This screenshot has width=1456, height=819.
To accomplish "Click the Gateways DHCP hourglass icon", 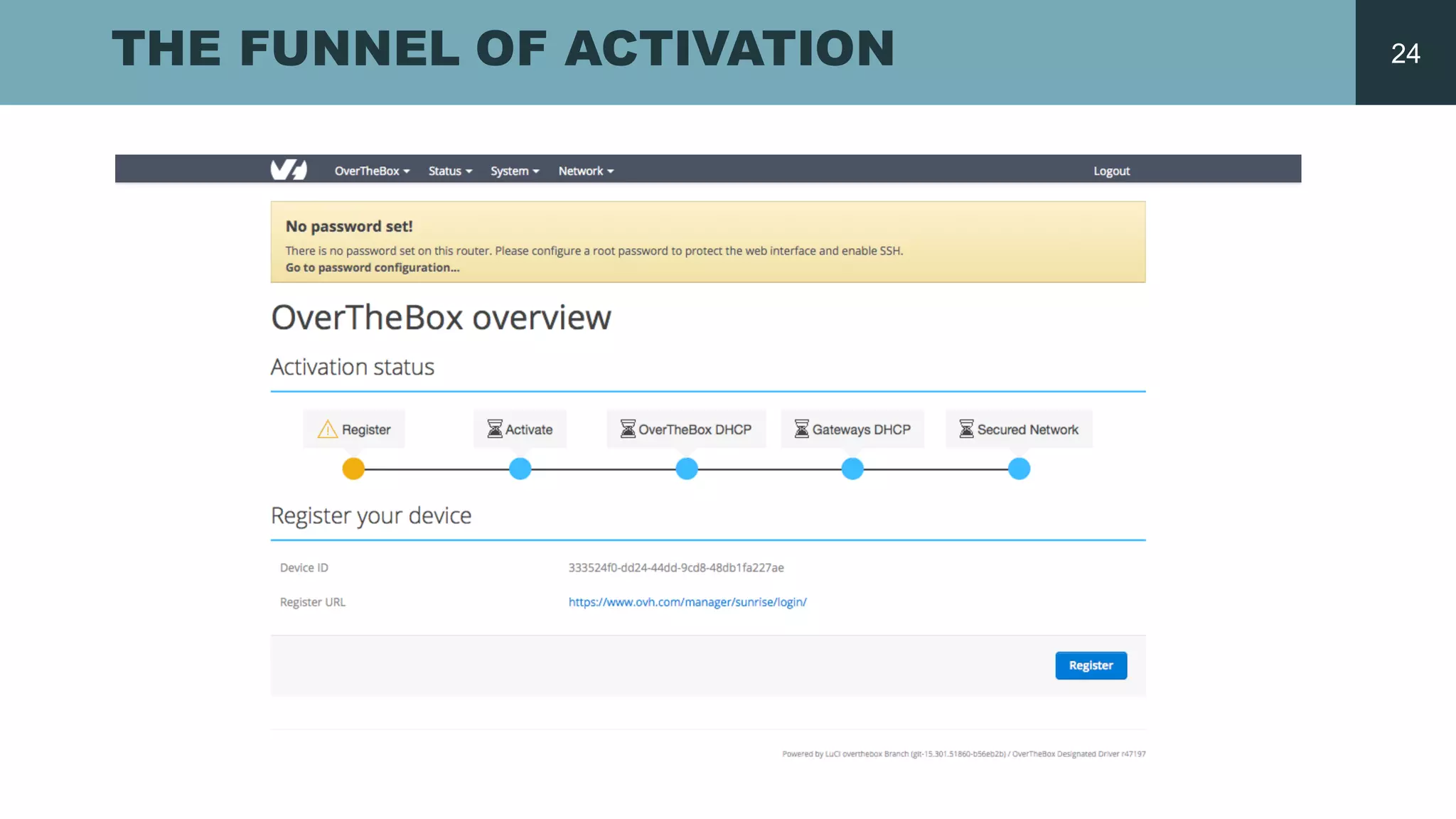I will click(802, 429).
